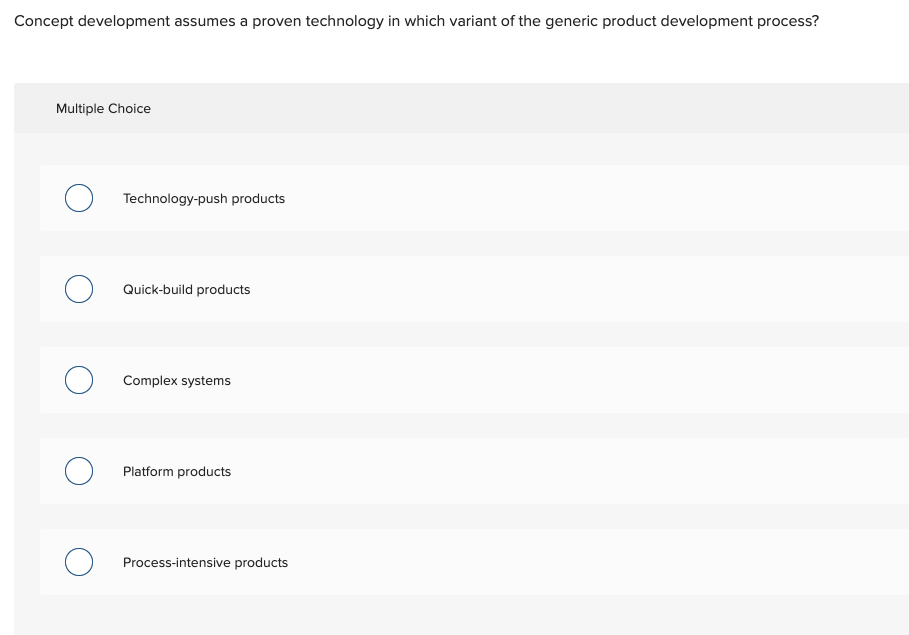This screenshot has height=635, width=909.
Task: Click the Technology-push products answer label
Action: coord(203,198)
